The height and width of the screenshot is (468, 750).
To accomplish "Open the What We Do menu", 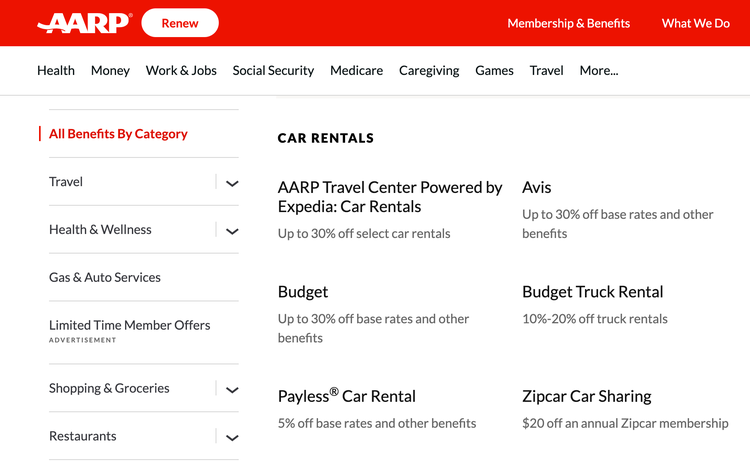I will [695, 23].
